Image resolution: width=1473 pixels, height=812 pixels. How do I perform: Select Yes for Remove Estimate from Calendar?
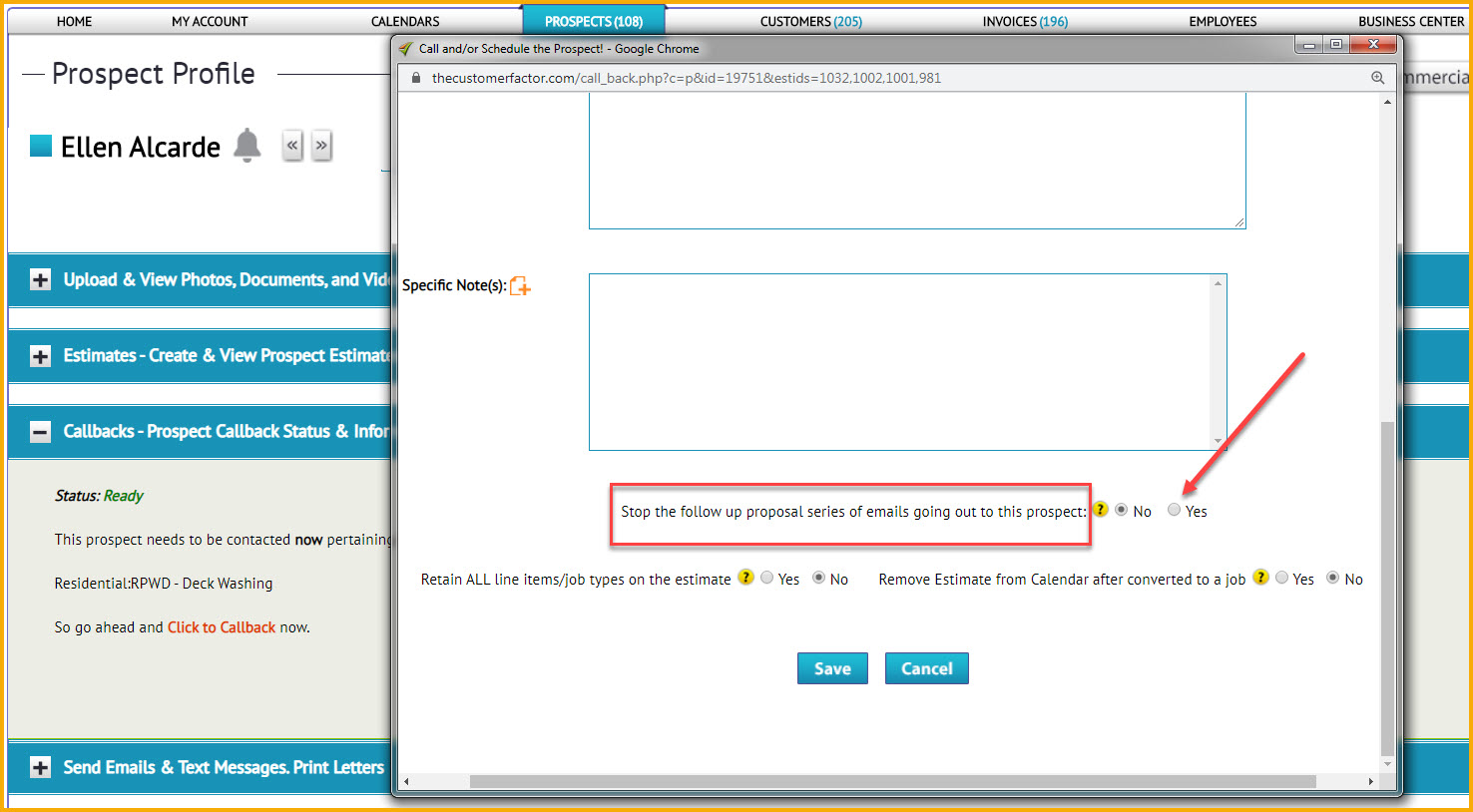click(x=1281, y=578)
